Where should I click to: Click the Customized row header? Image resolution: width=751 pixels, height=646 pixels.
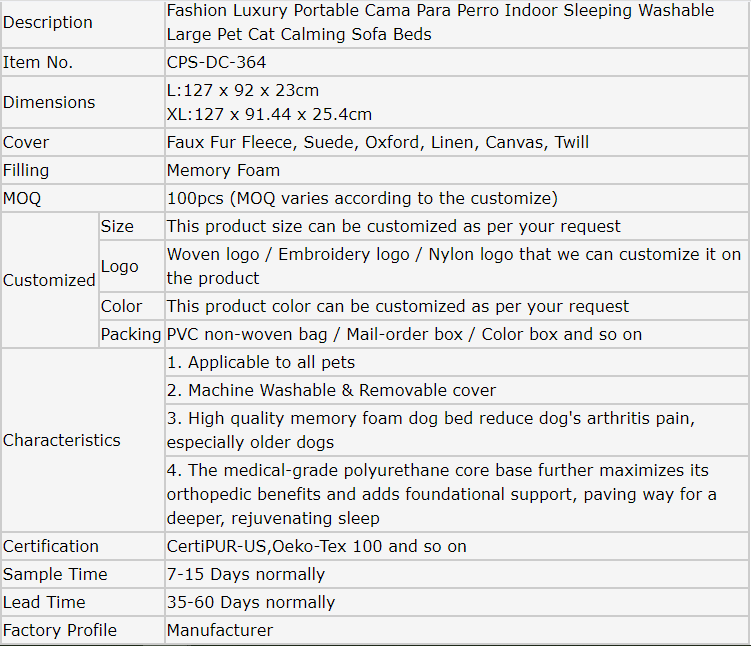pyautogui.click(x=49, y=280)
